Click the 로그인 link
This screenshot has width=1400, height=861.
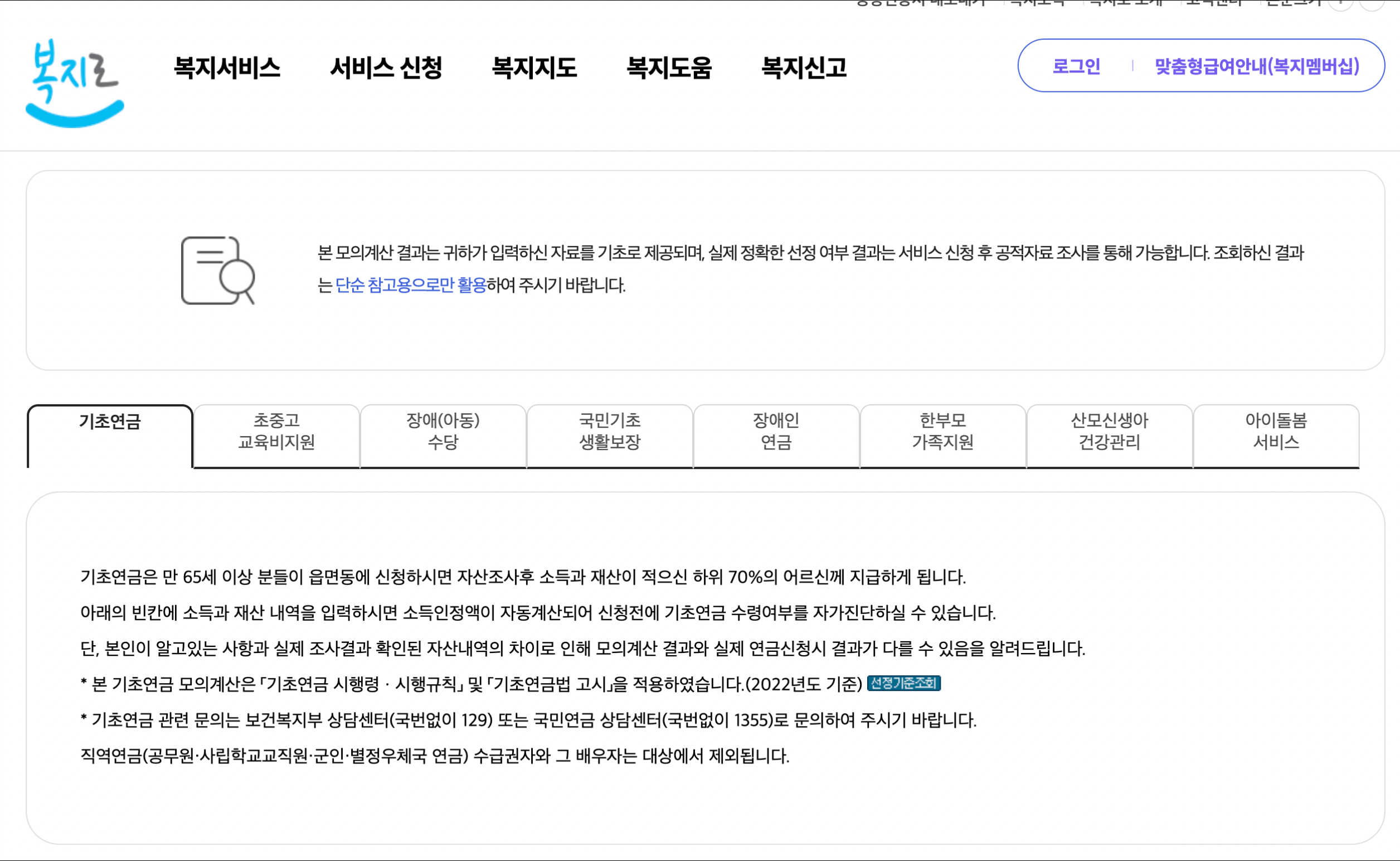click(x=1076, y=66)
